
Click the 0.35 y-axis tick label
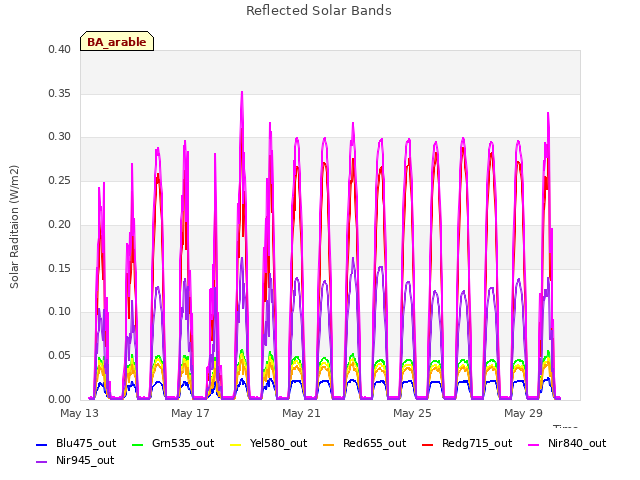coord(60,93)
